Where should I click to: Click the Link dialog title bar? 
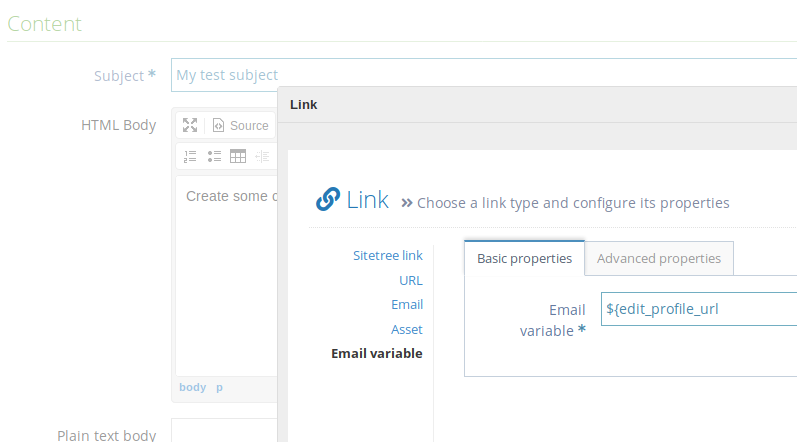537,105
